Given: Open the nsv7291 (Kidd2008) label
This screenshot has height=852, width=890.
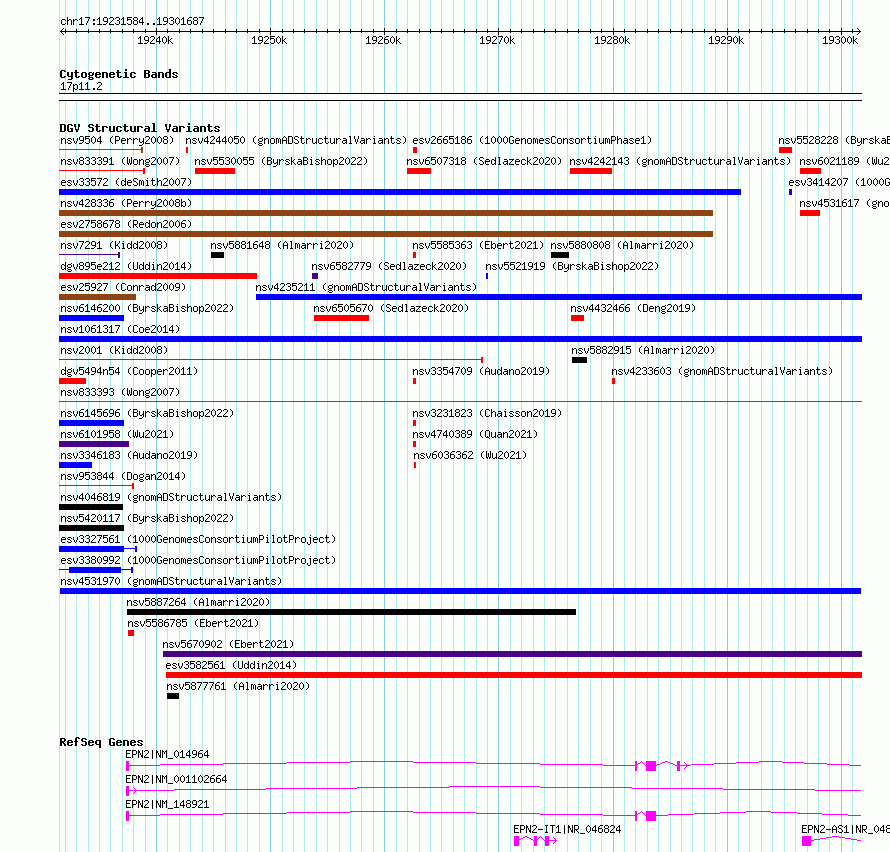Looking at the screenshot, I should tap(114, 245).
